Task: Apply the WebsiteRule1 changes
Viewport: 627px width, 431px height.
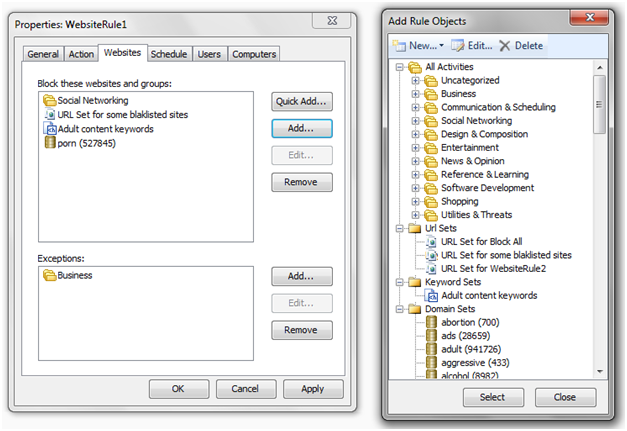Action: [313, 389]
